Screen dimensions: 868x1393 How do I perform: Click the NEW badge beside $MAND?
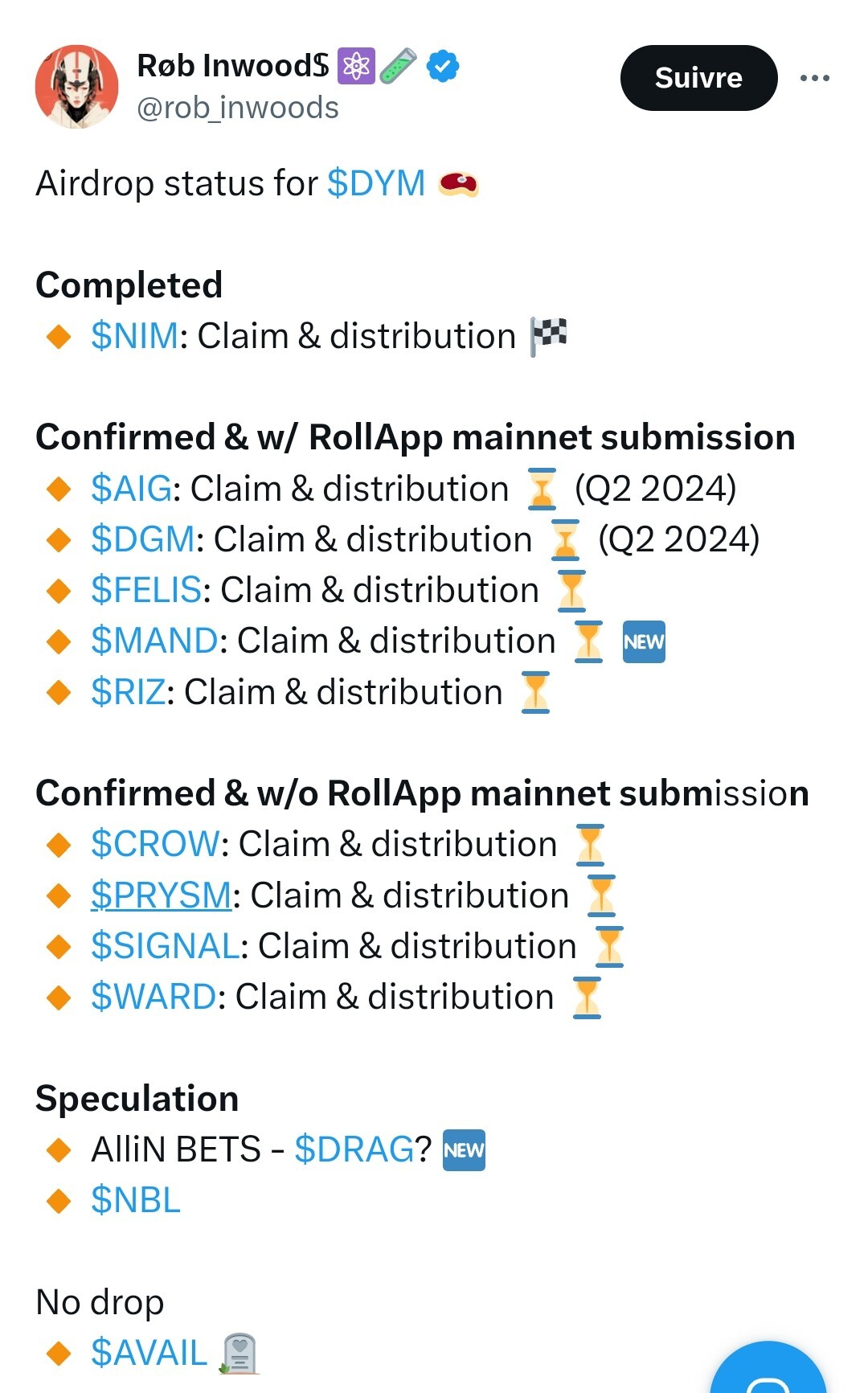[x=644, y=641]
